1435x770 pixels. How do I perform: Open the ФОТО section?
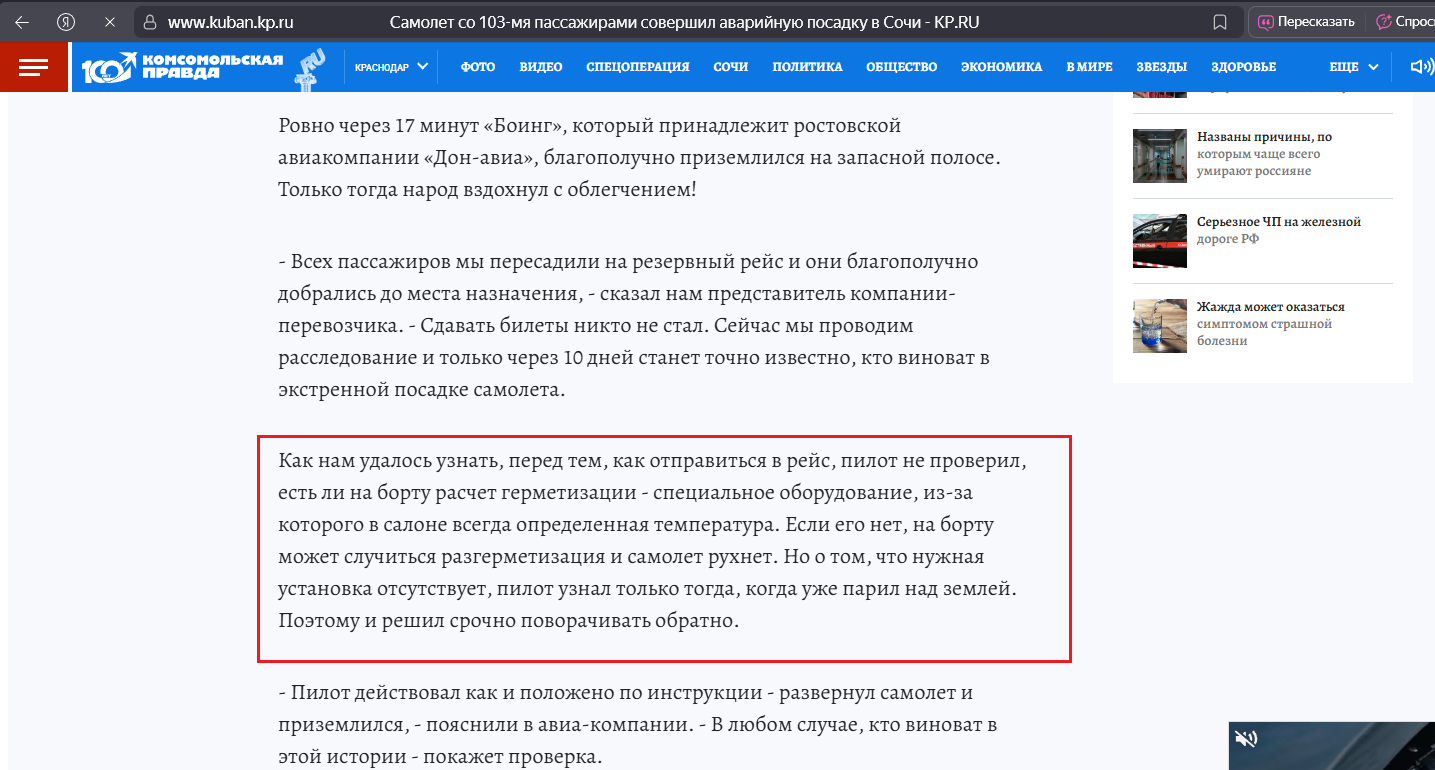click(478, 67)
